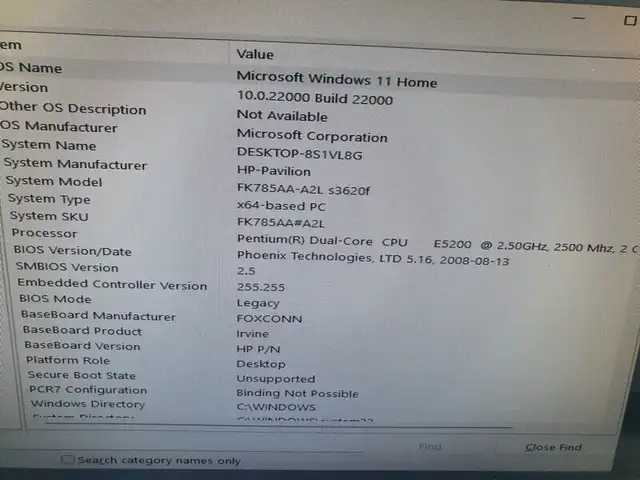This screenshot has width=640, height=480.
Task: Select Embedded Controller Version row label
Action: 112,284
